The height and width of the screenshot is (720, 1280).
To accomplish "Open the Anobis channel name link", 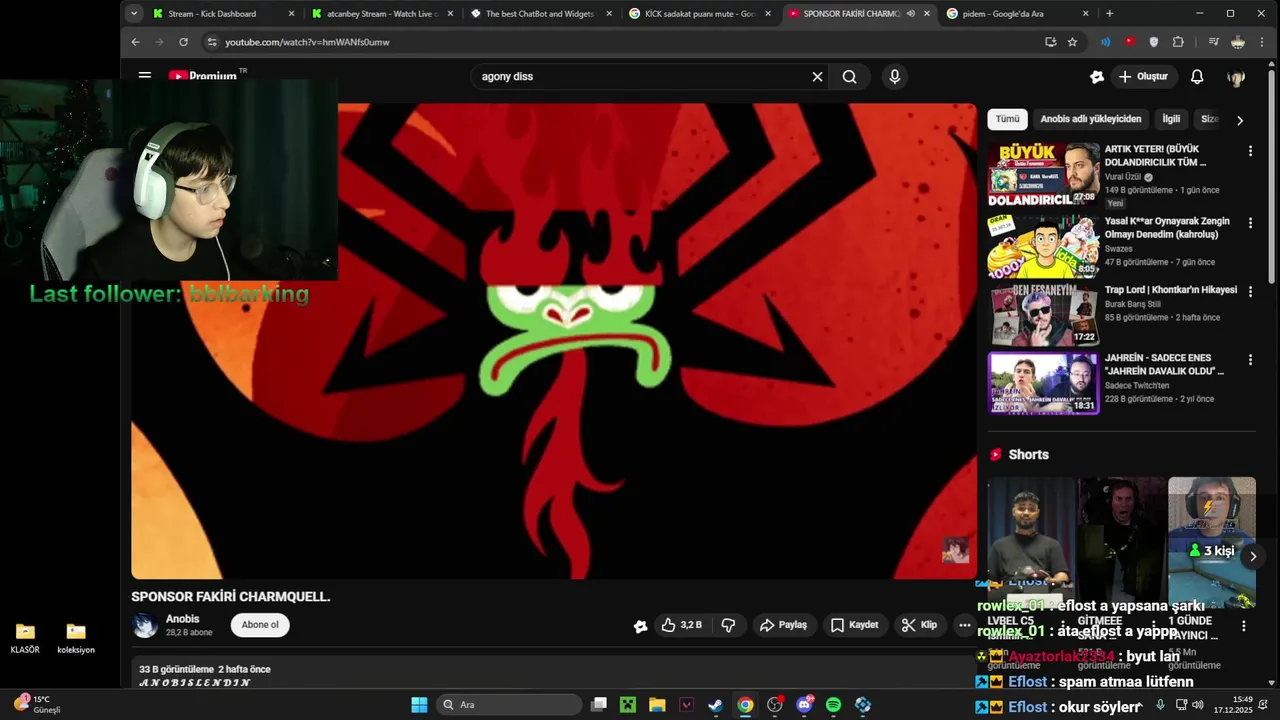I will 182,619.
